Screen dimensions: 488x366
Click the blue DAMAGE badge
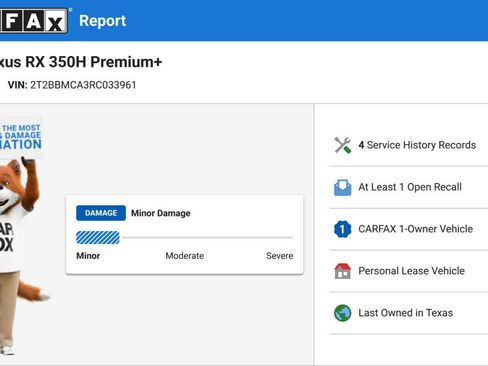click(x=101, y=213)
